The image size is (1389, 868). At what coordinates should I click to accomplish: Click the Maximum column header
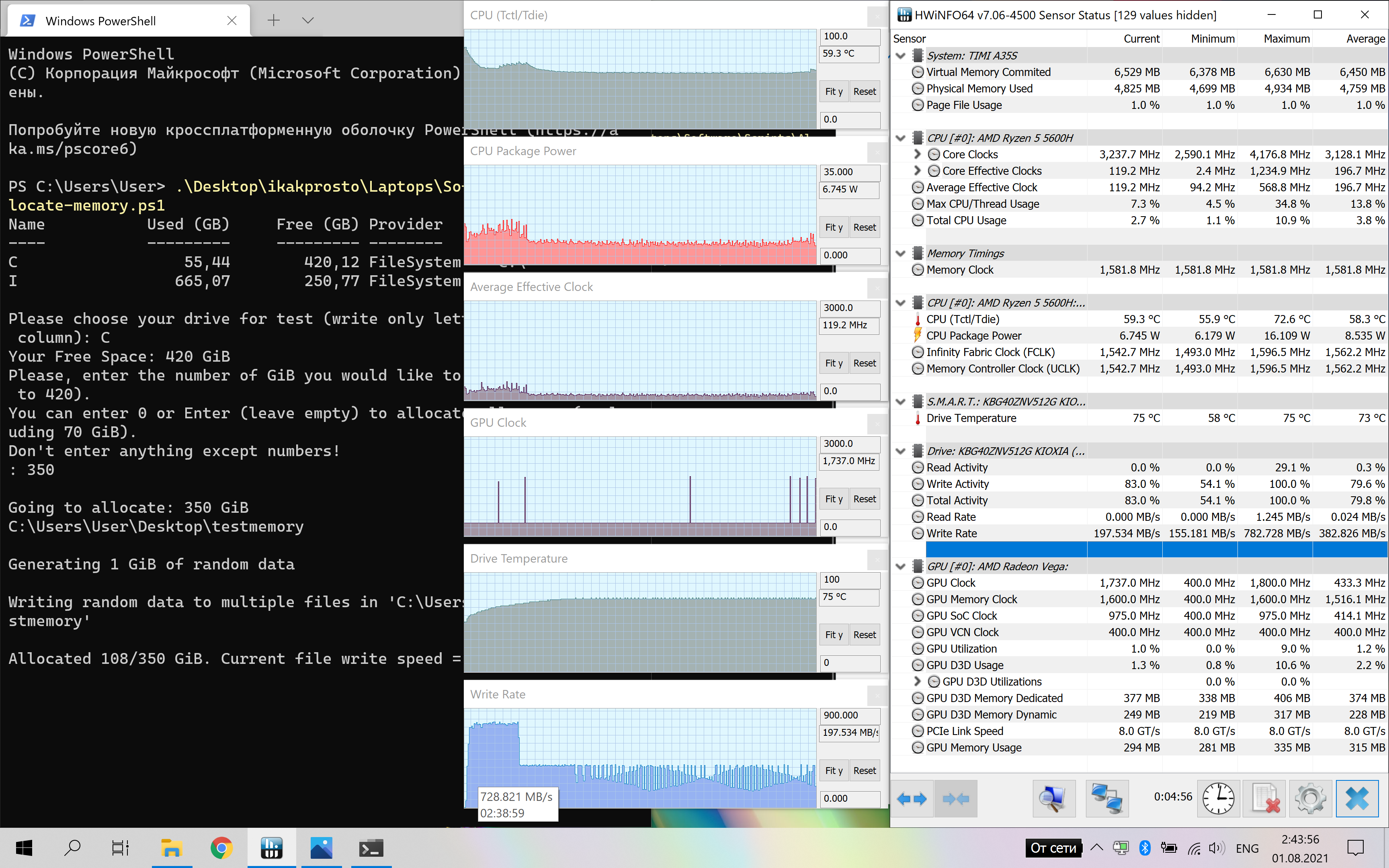1275,39
